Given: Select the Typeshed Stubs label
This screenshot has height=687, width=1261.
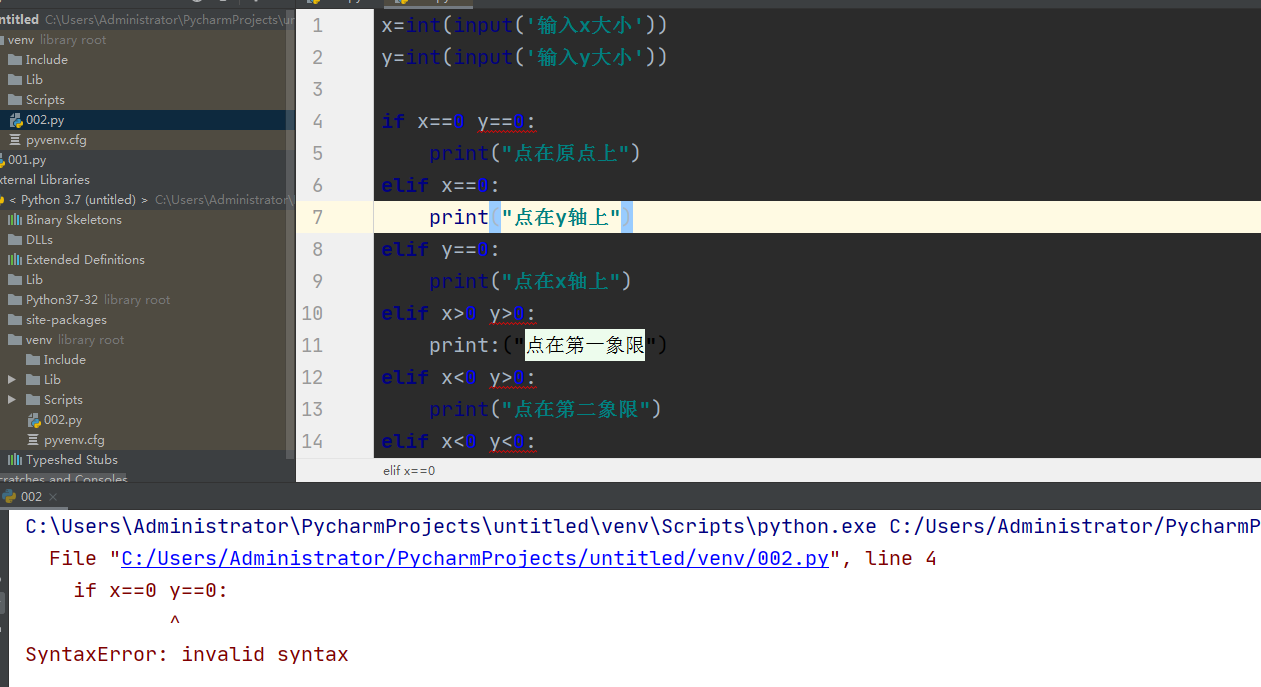Looking at the screenshot, I should tap(72, 460).
